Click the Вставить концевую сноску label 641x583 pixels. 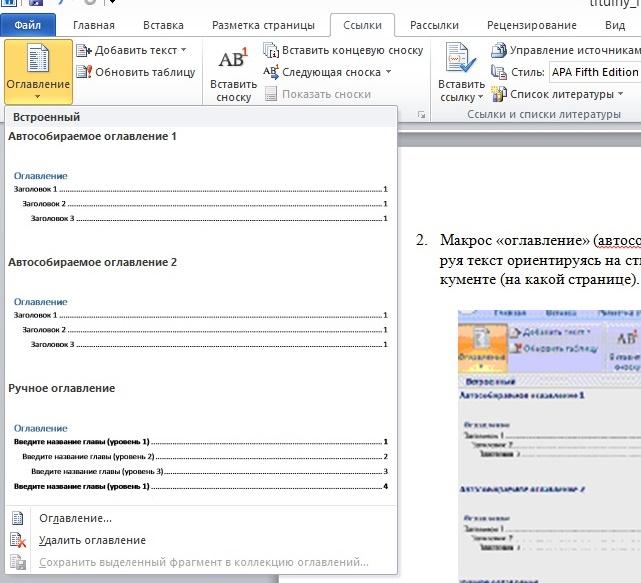pos(352,50)
